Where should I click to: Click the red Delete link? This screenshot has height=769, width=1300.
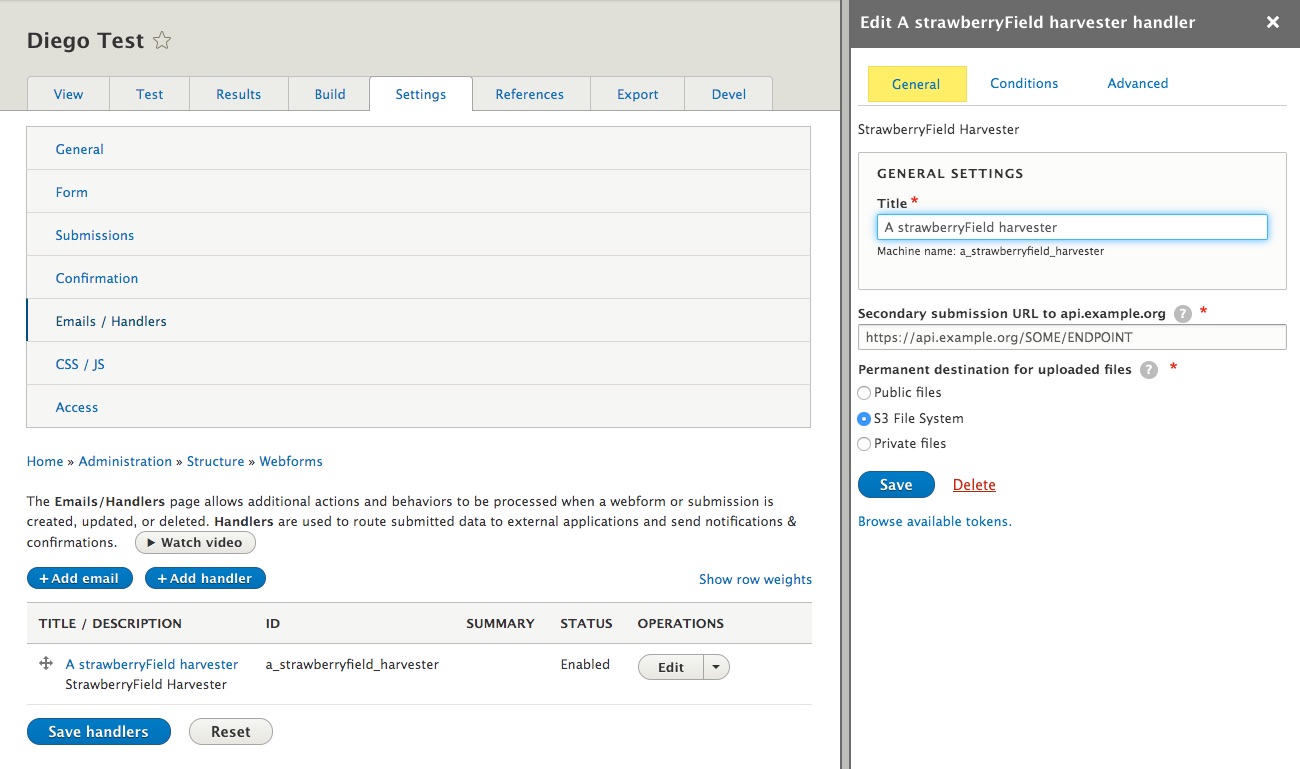pos(973,485)
